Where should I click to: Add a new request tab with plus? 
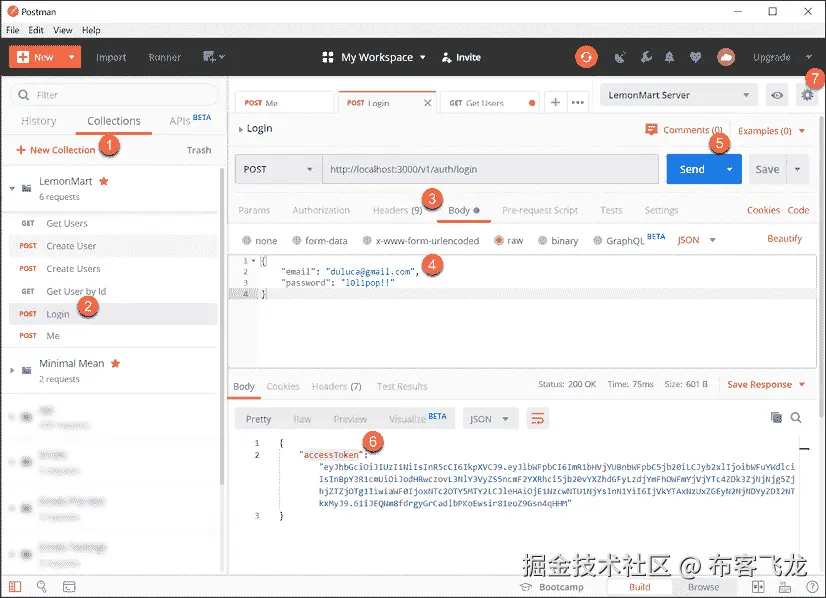coord(555,102)
